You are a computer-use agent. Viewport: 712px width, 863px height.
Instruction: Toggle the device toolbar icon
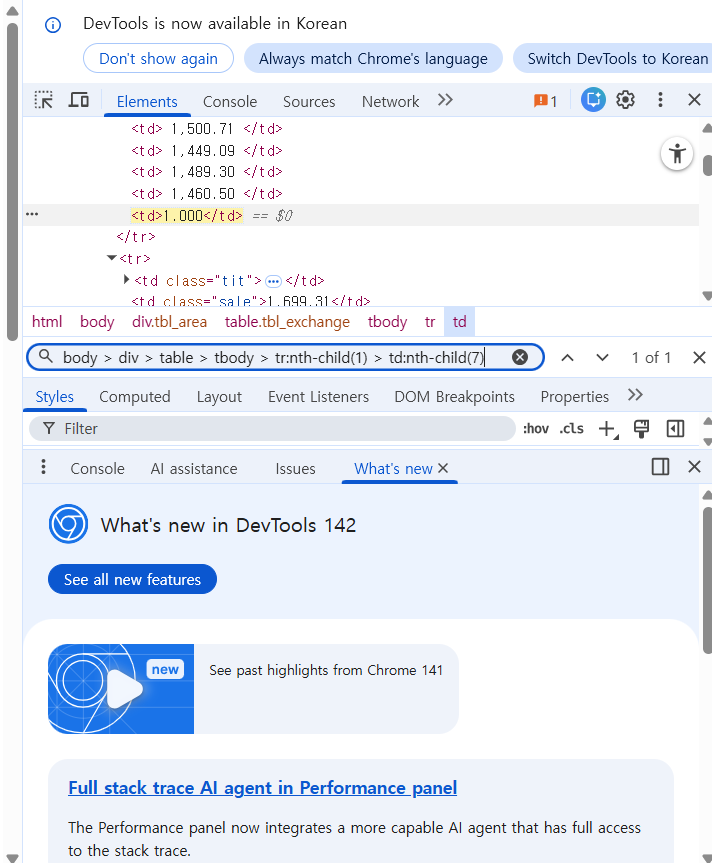point(79,100)
